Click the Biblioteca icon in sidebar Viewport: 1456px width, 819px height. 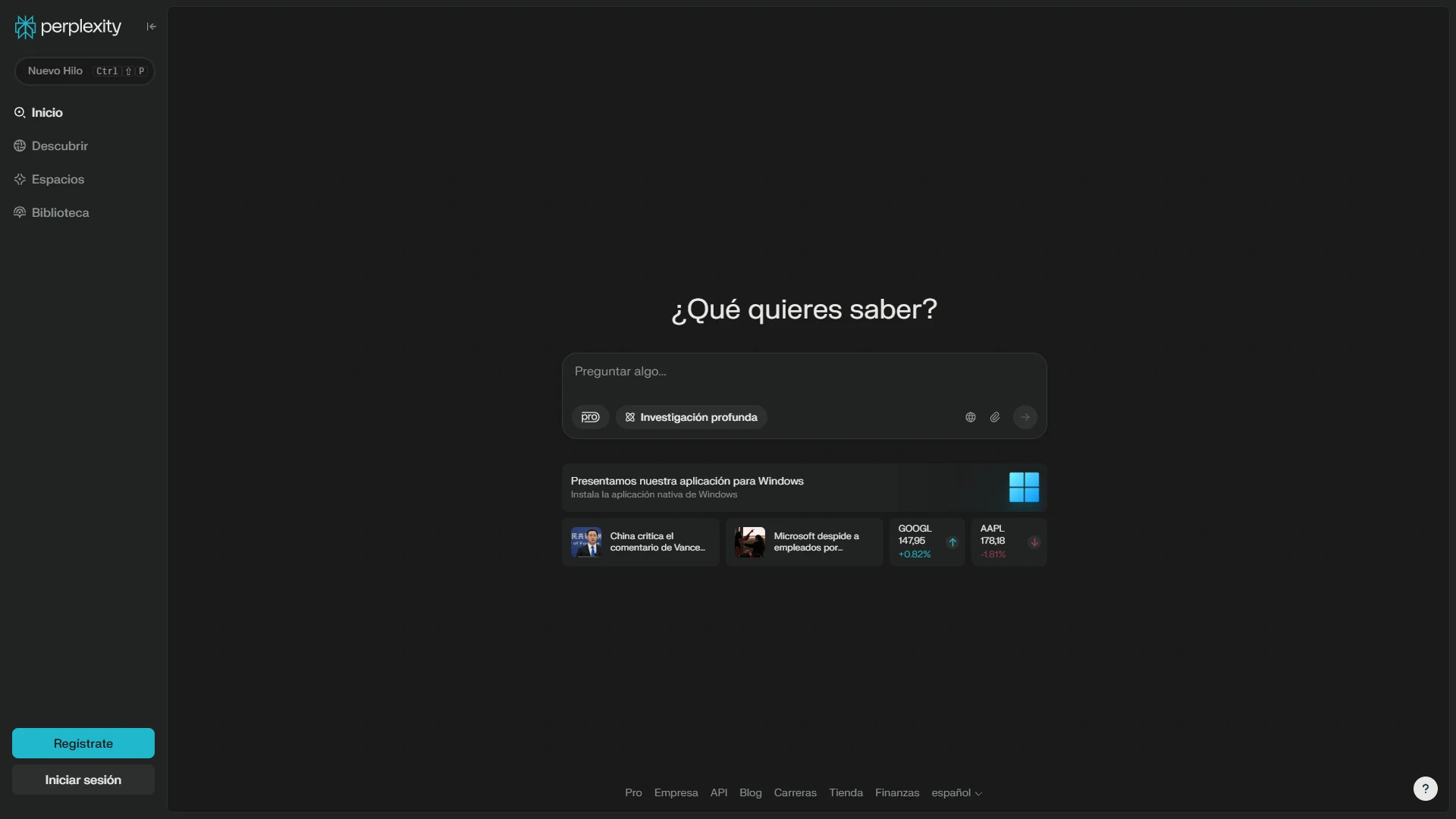point(20,212)
